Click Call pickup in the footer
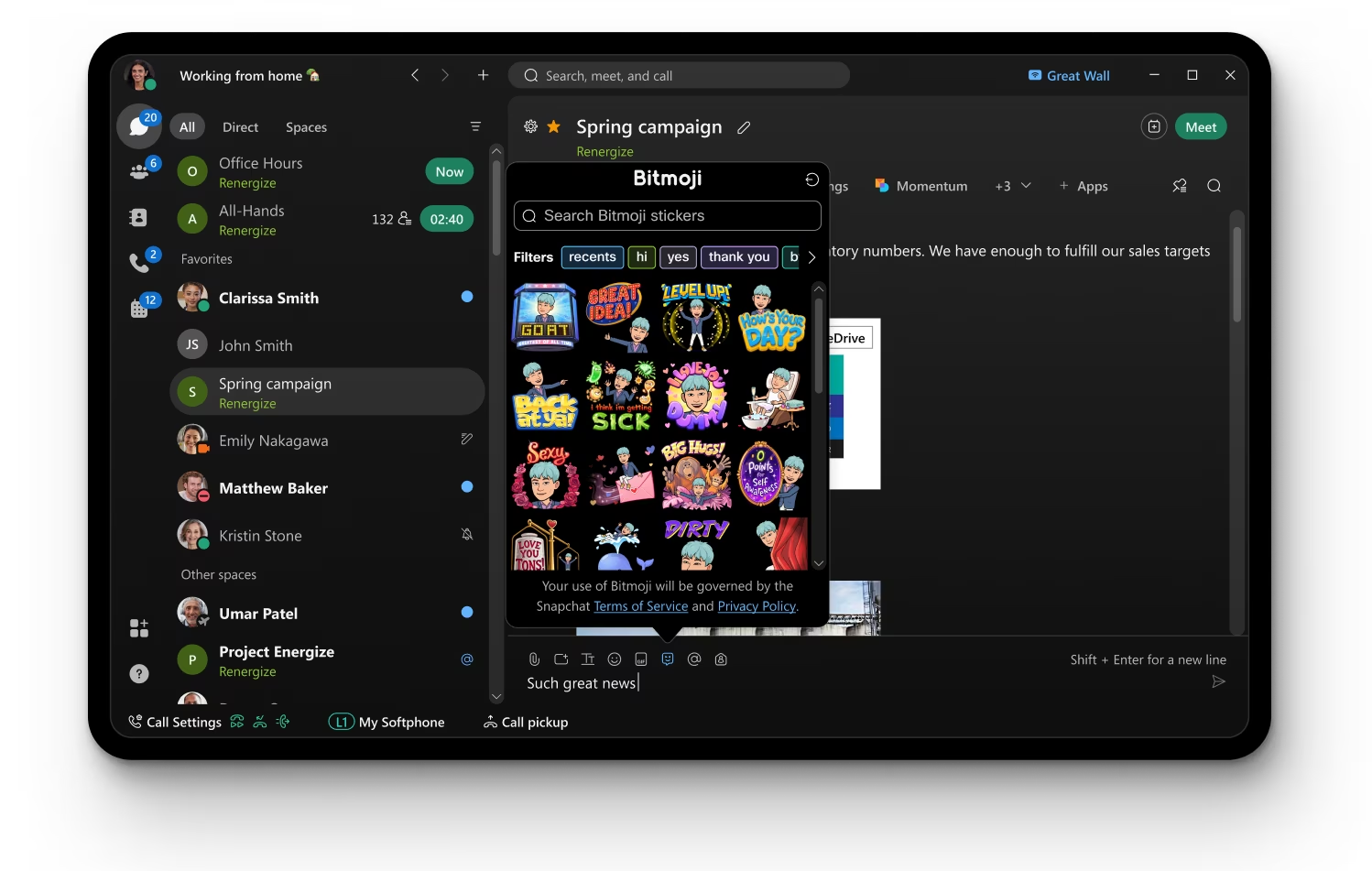 coord(526,722)
